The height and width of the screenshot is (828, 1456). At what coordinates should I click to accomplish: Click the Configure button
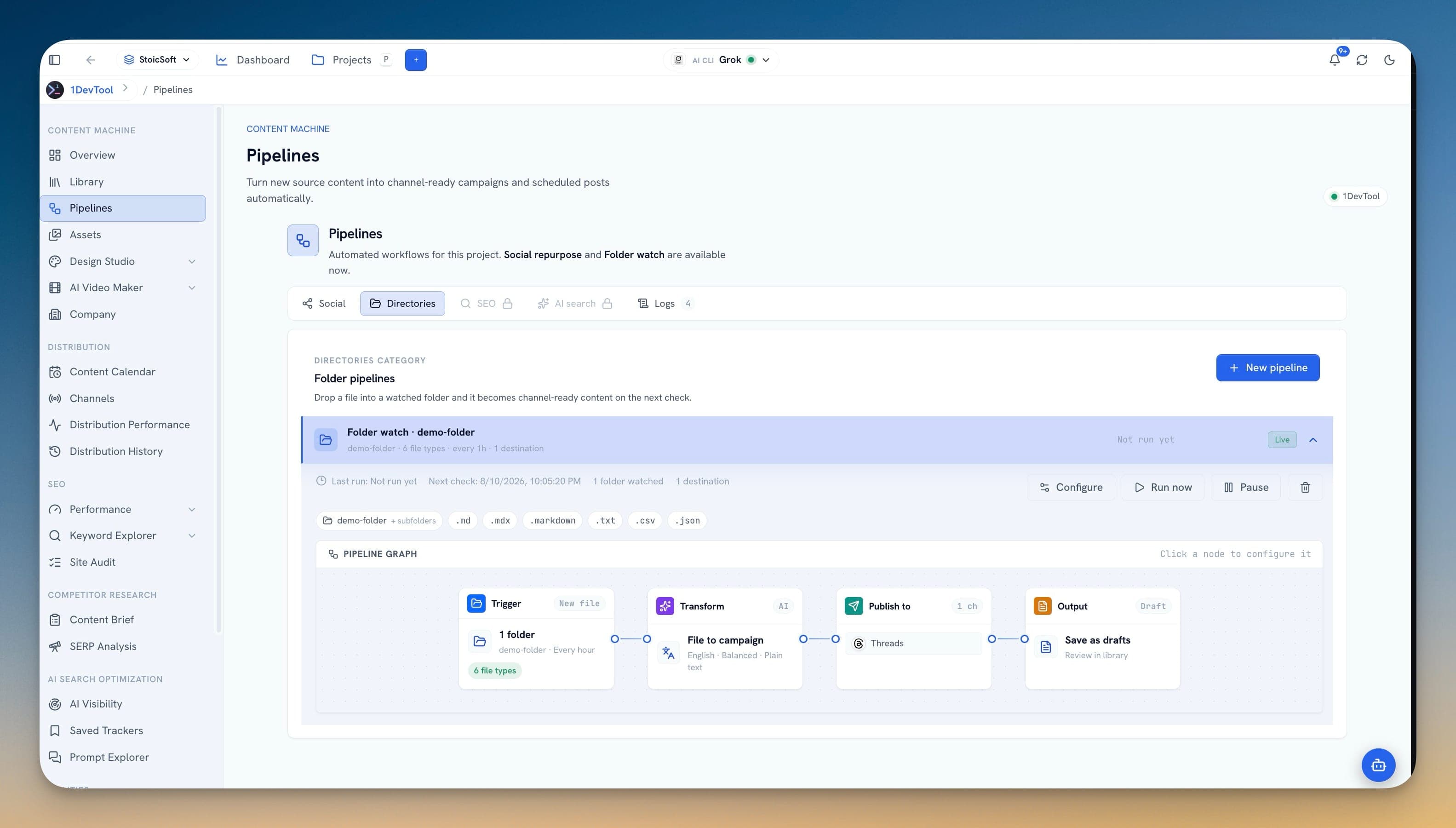pos(1071,487)
